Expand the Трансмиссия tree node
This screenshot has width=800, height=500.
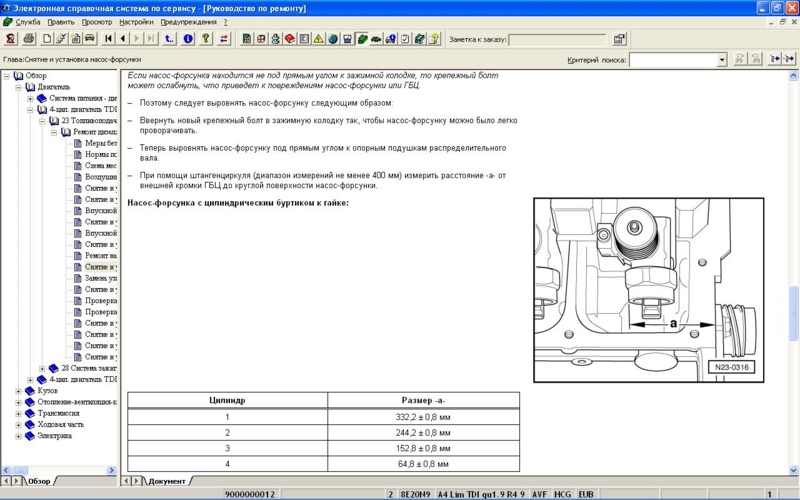[18, 413]
